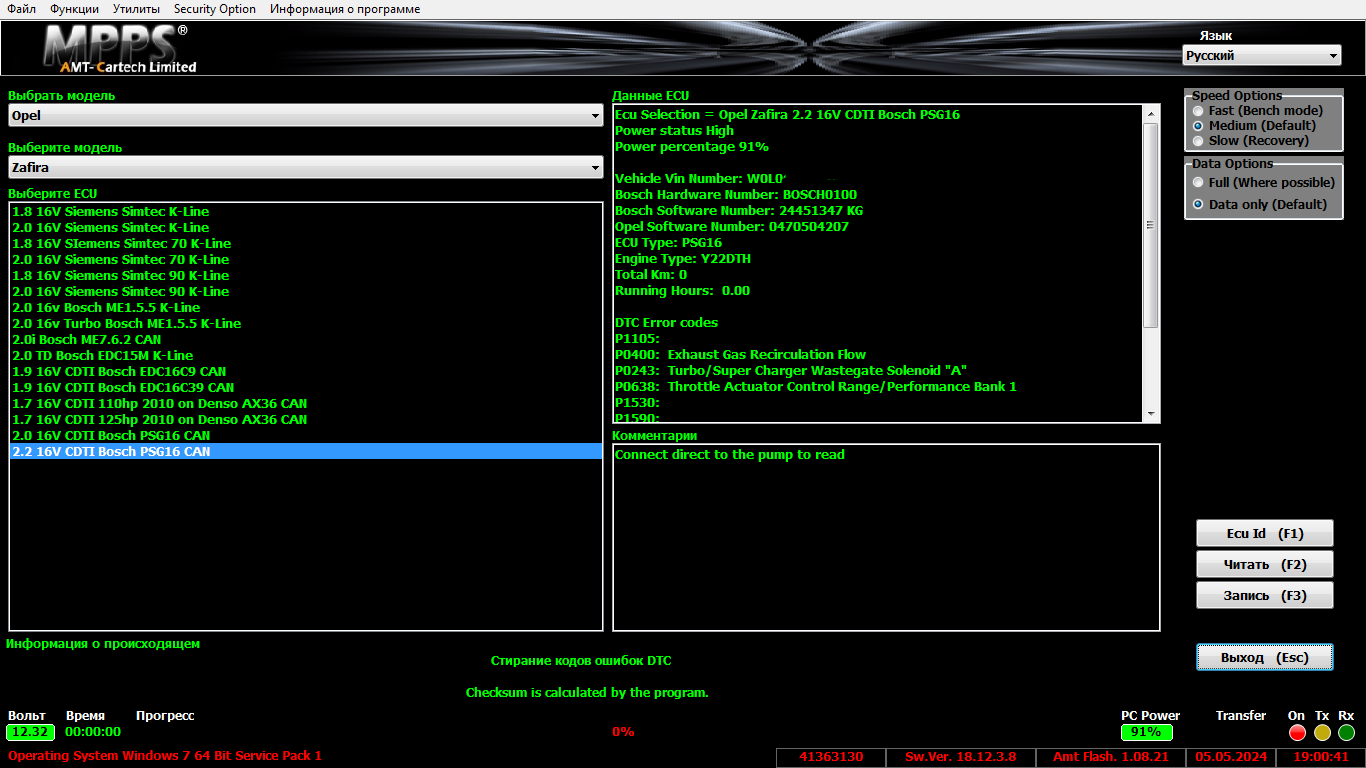Viewport: 1366px width, 768px height.
Task: Click the green Rx indicator light
Action: point(1346,733)
